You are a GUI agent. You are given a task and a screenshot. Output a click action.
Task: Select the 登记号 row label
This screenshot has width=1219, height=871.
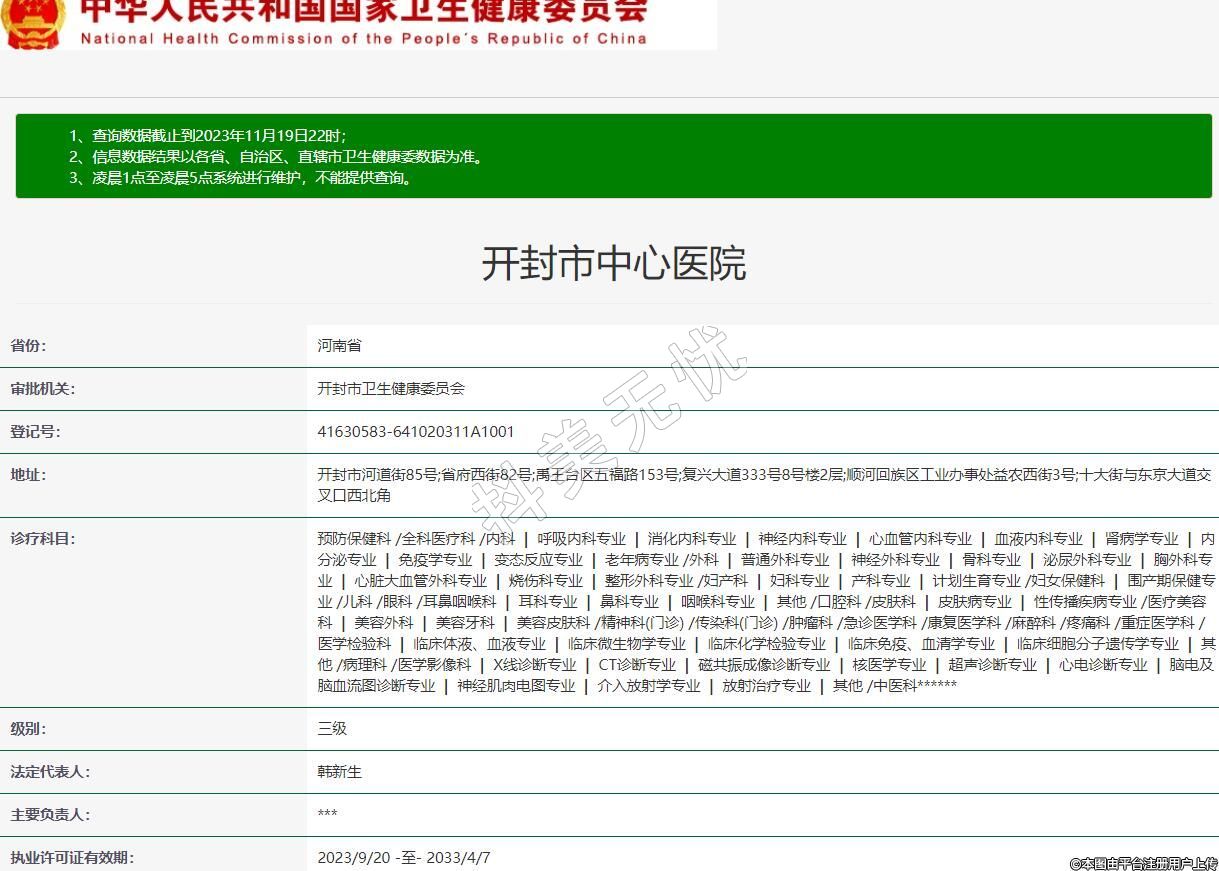(35, 432)
